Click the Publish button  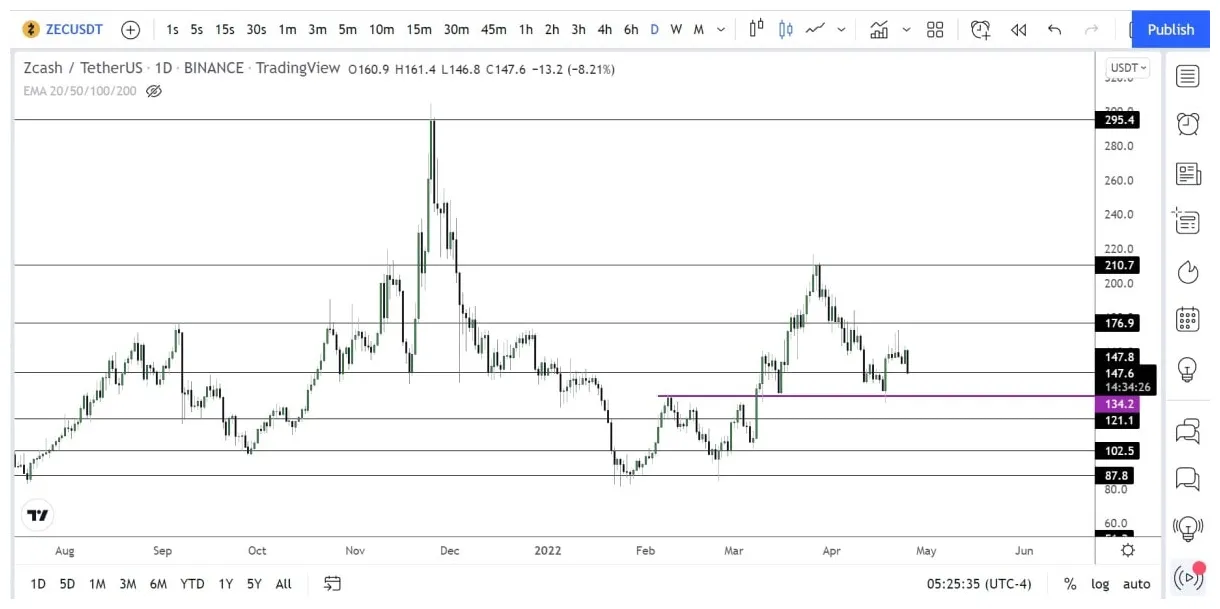(1169, 29)
